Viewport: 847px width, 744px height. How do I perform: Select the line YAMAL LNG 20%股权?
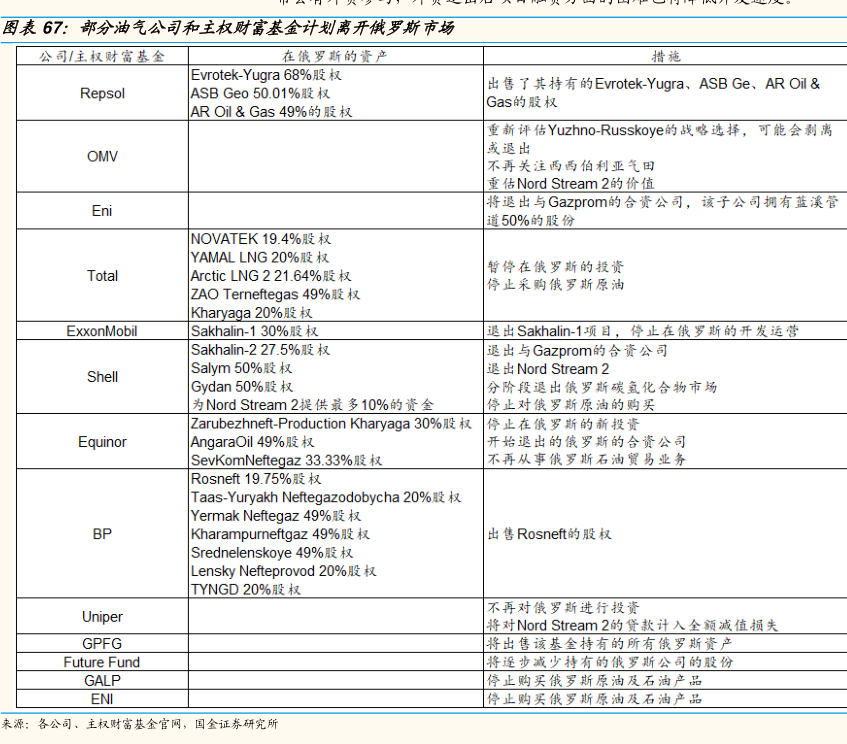[x=260, y=257]
